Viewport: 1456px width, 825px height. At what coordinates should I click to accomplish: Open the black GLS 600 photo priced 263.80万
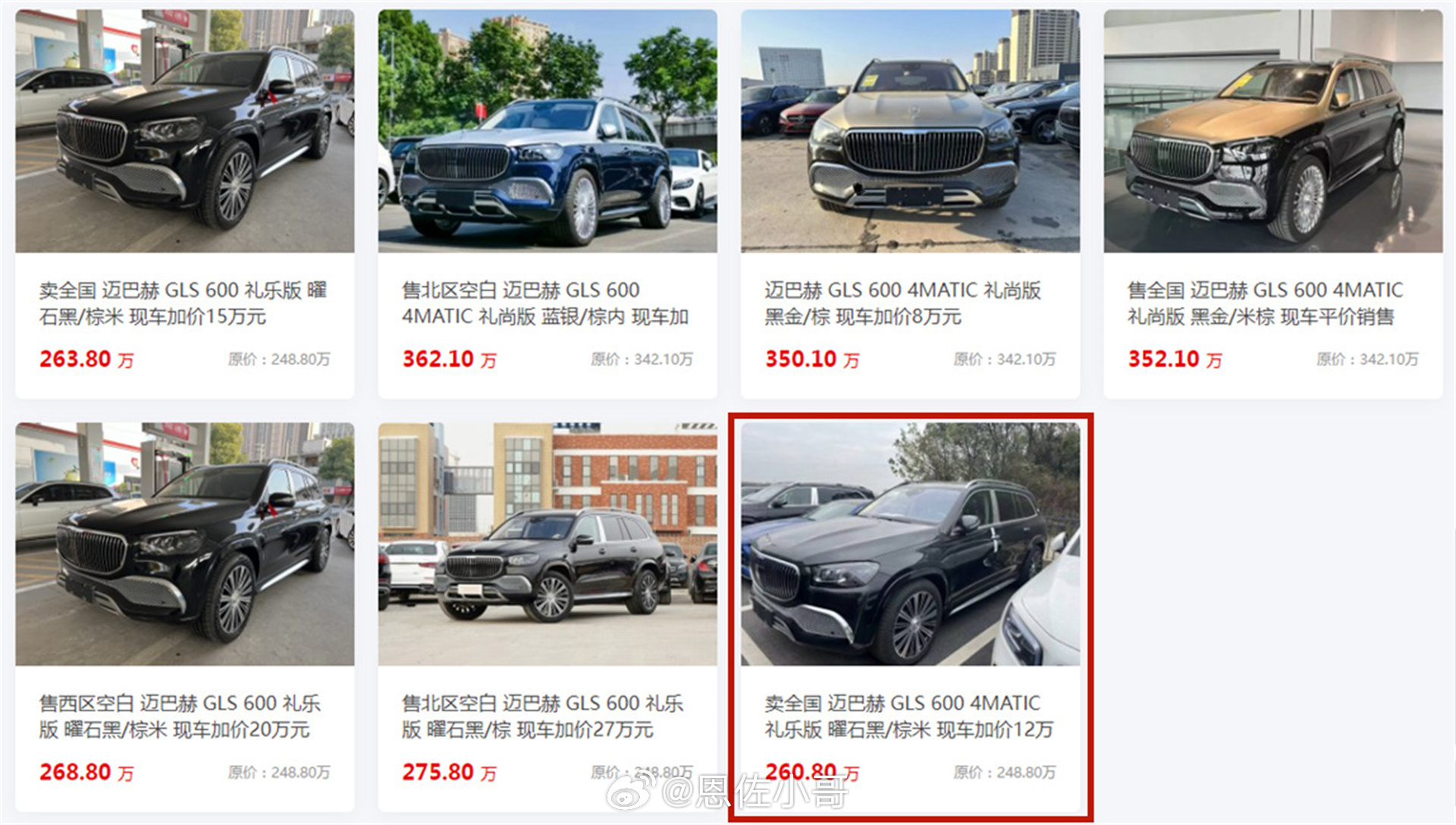tap(184, 130)
